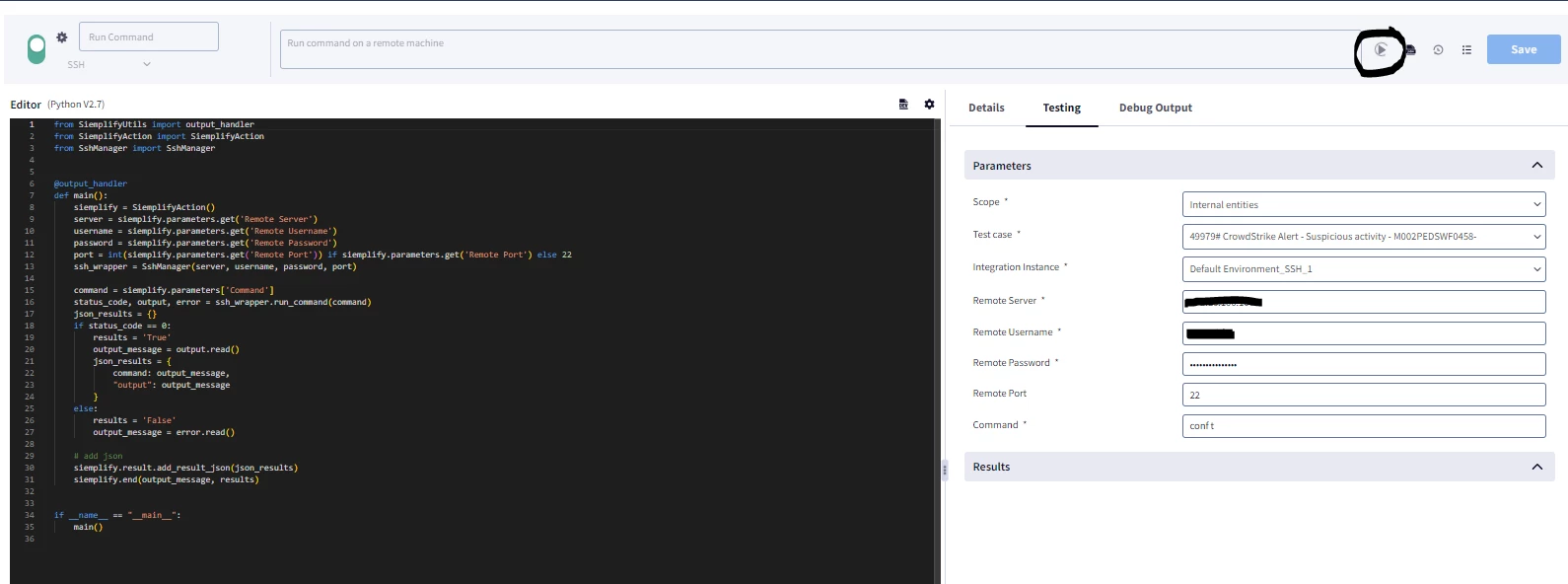This screenshot has height=584, width=1568.
Task: Click code line 'else:'
Action: pos(86,408)
